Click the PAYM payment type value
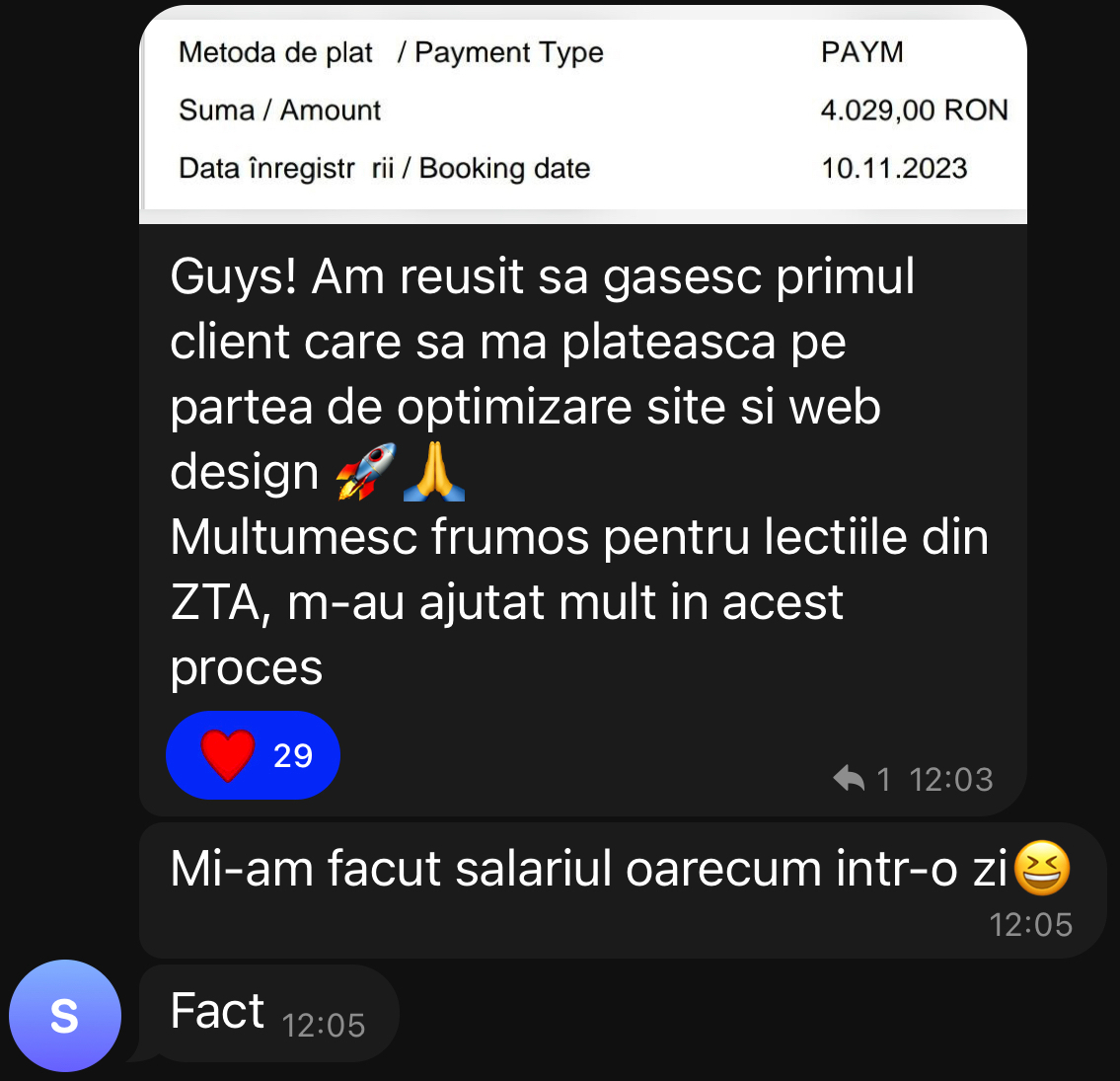Image resolution: width=1120 pixels, height=1081 pixels. pos(862,52)
